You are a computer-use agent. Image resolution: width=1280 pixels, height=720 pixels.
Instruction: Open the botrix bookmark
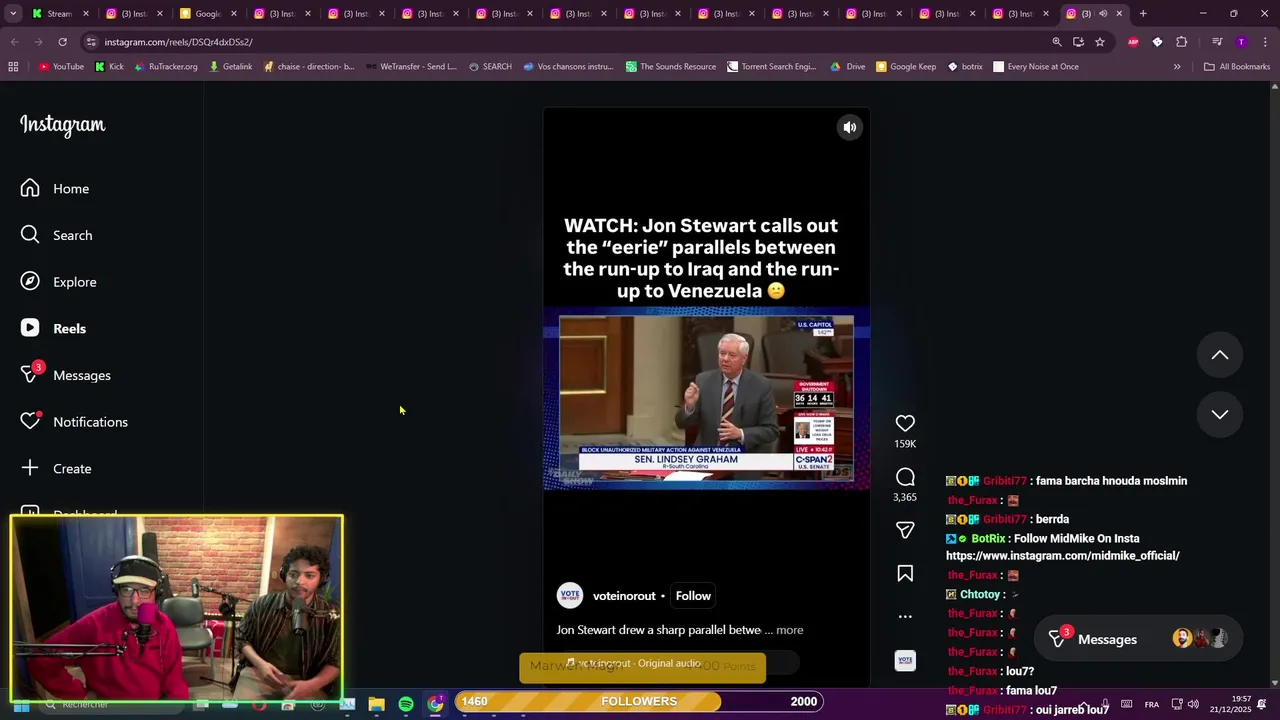click(x=965, y=67)
